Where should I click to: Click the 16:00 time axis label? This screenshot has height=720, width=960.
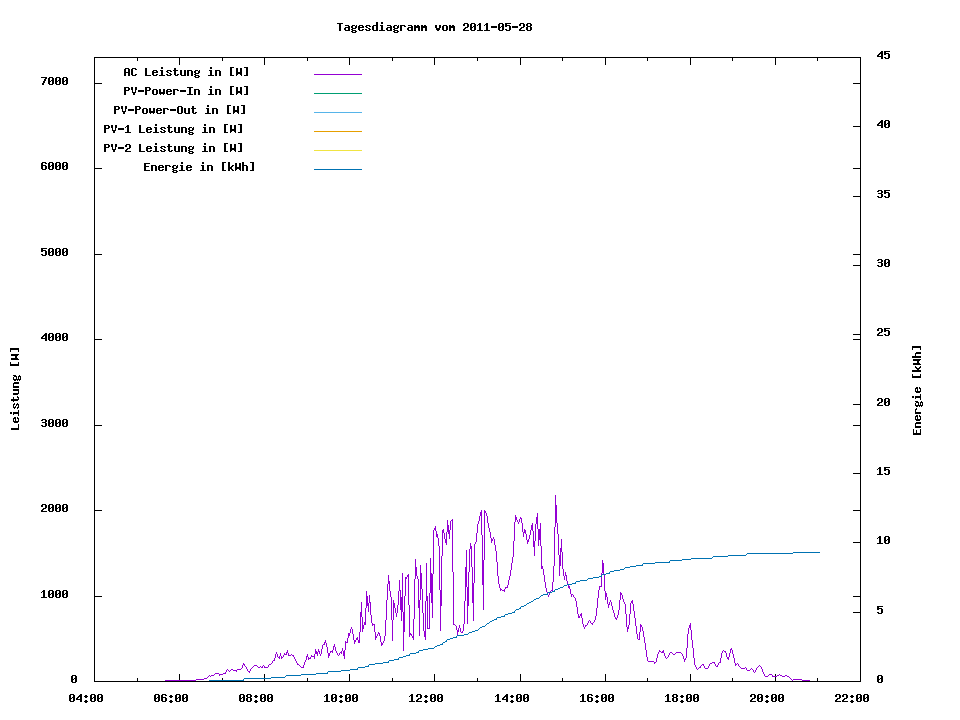pos(597,699)
